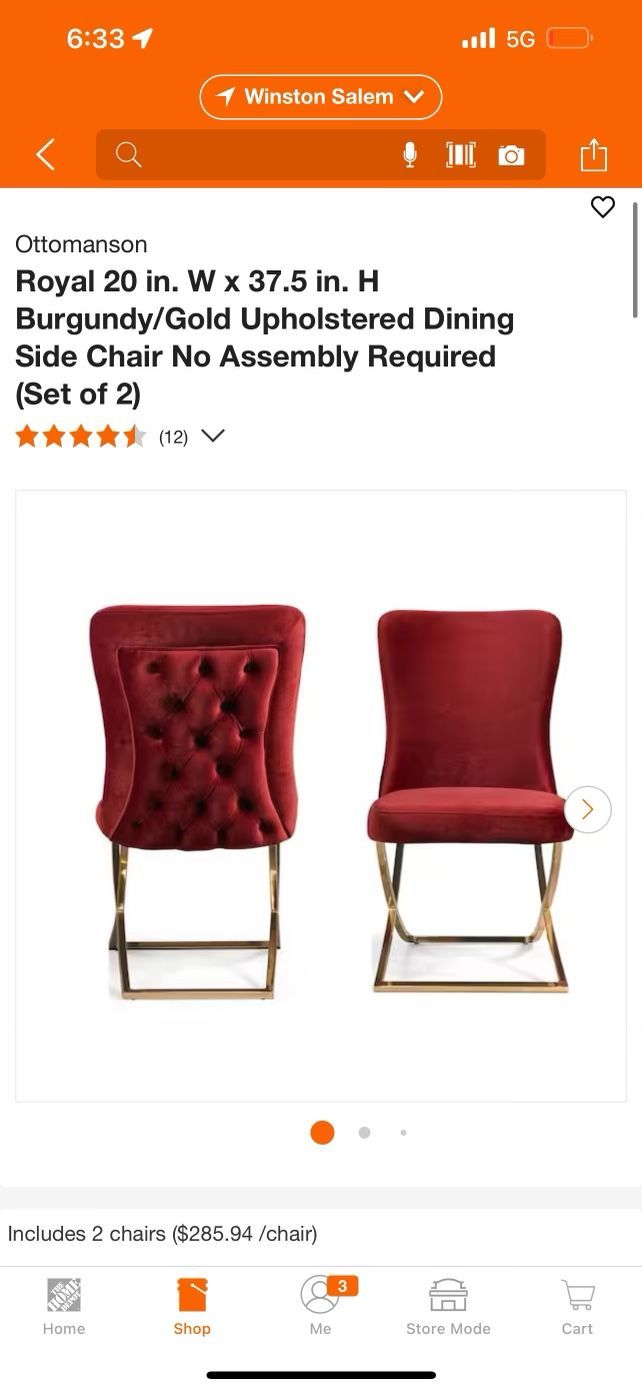Tap the camera image search icon
This screenshot has width=642, height=1389.
512,155
